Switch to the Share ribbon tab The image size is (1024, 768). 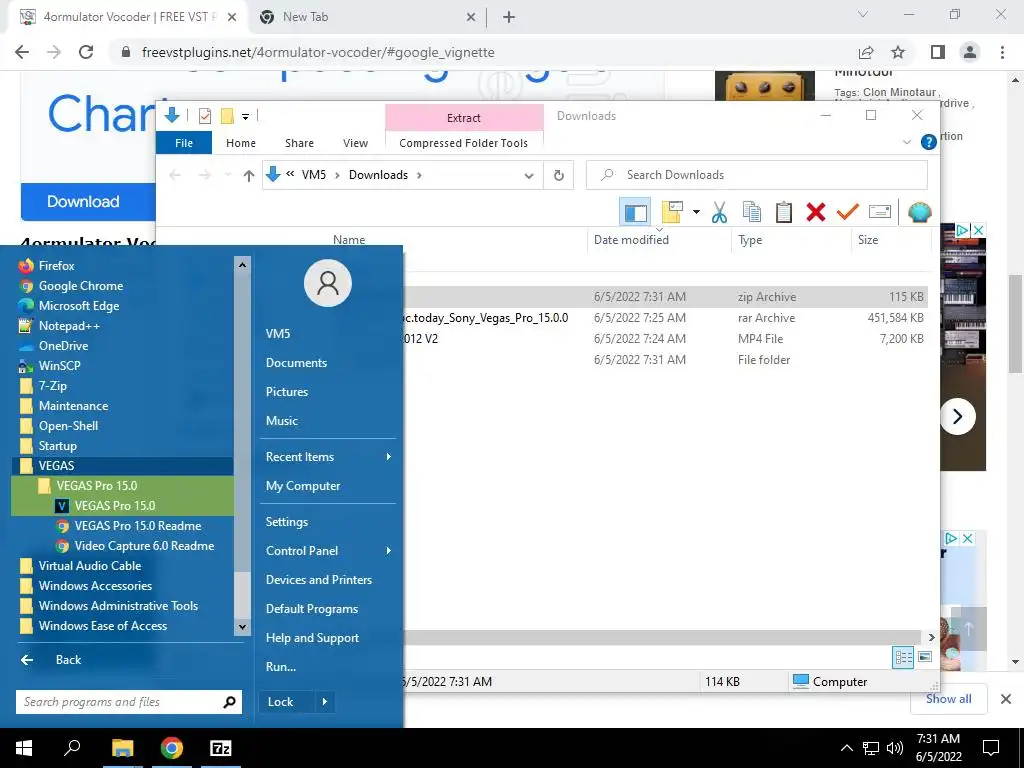point(299,143)
